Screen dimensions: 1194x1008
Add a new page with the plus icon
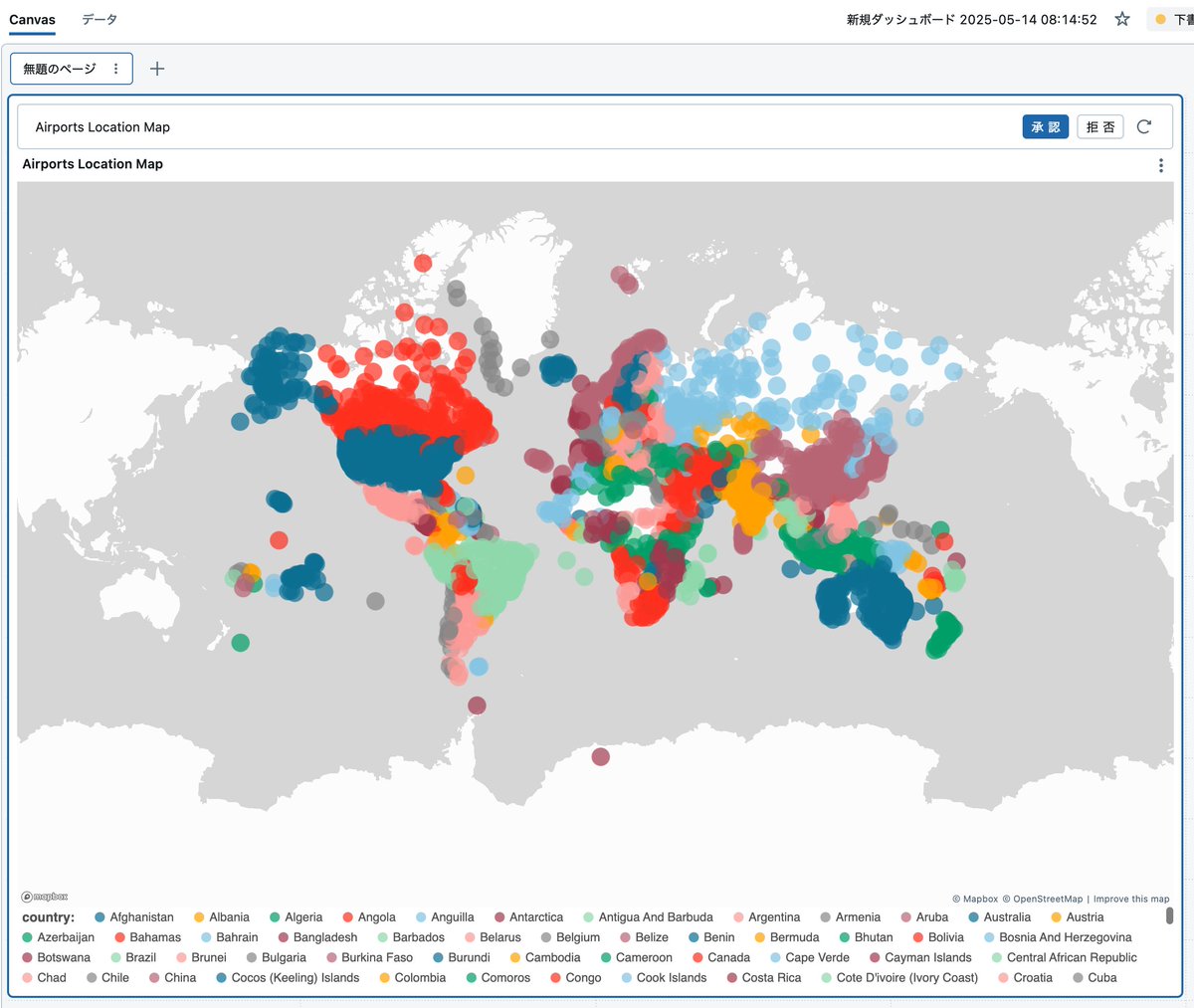(156, 69)
